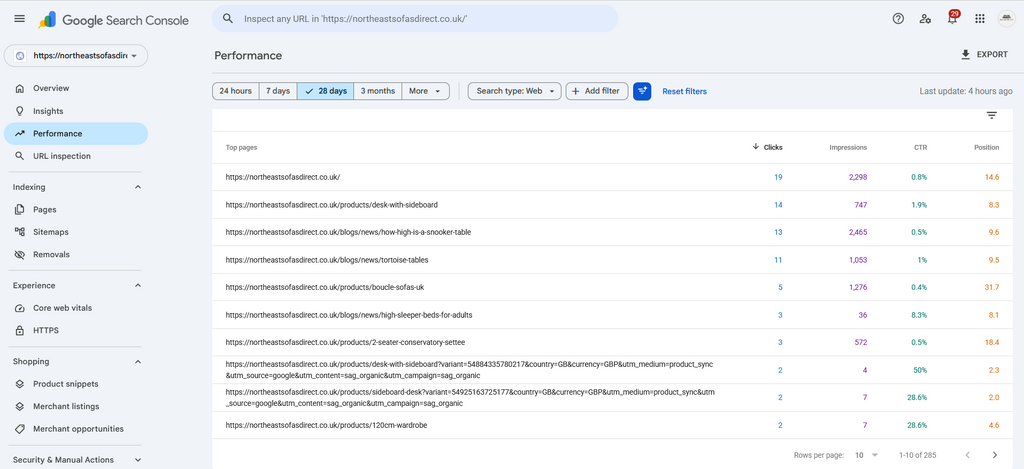Go to next page of results
This screenshot has width=1024, height=469.
click(x=995, y=455)
